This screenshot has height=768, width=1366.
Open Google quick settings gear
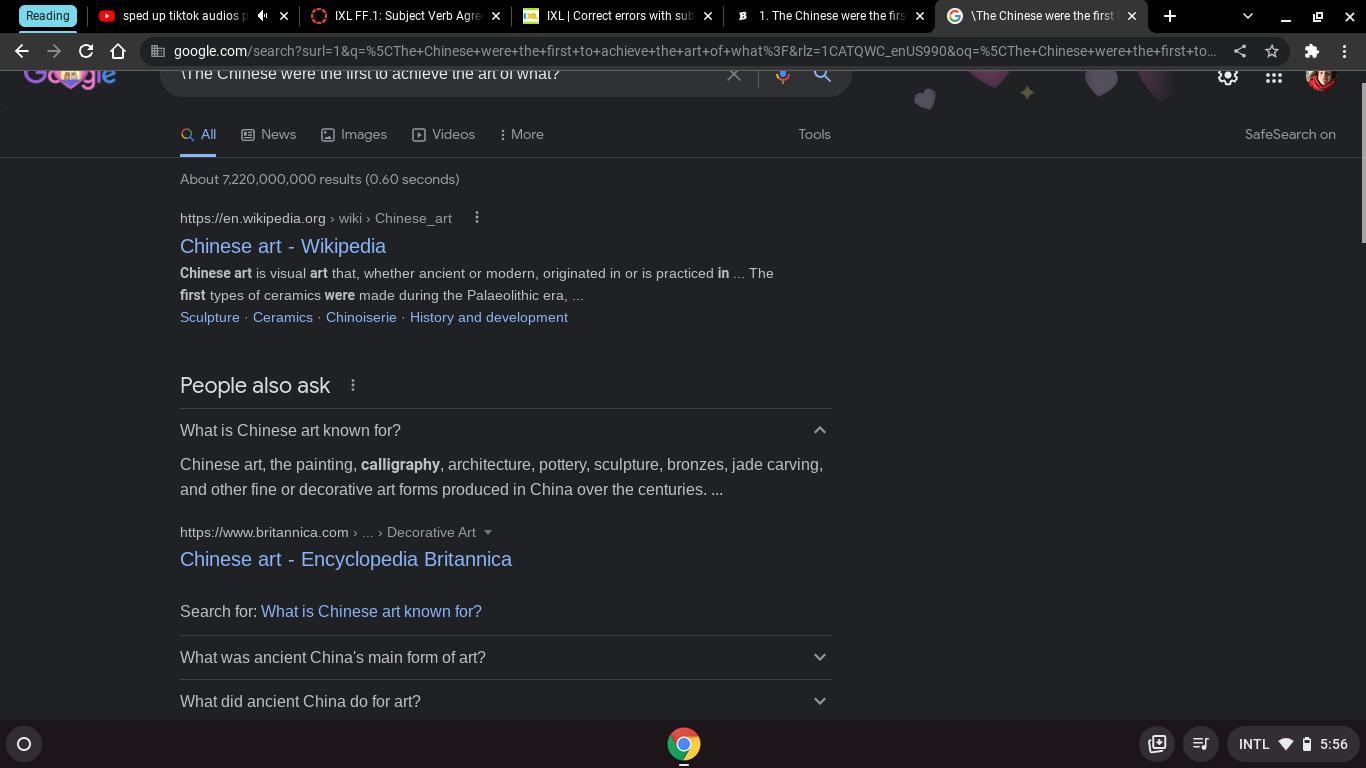coord(1228,77)
